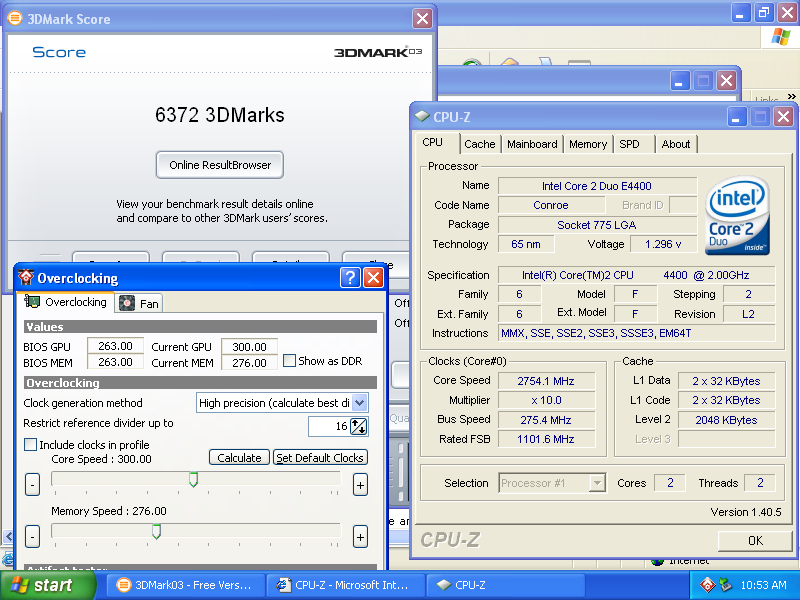Click the Voltage '1.296 v' value
Screen dimensions: 800x600
pyautogui.click(x=663, y=244)
